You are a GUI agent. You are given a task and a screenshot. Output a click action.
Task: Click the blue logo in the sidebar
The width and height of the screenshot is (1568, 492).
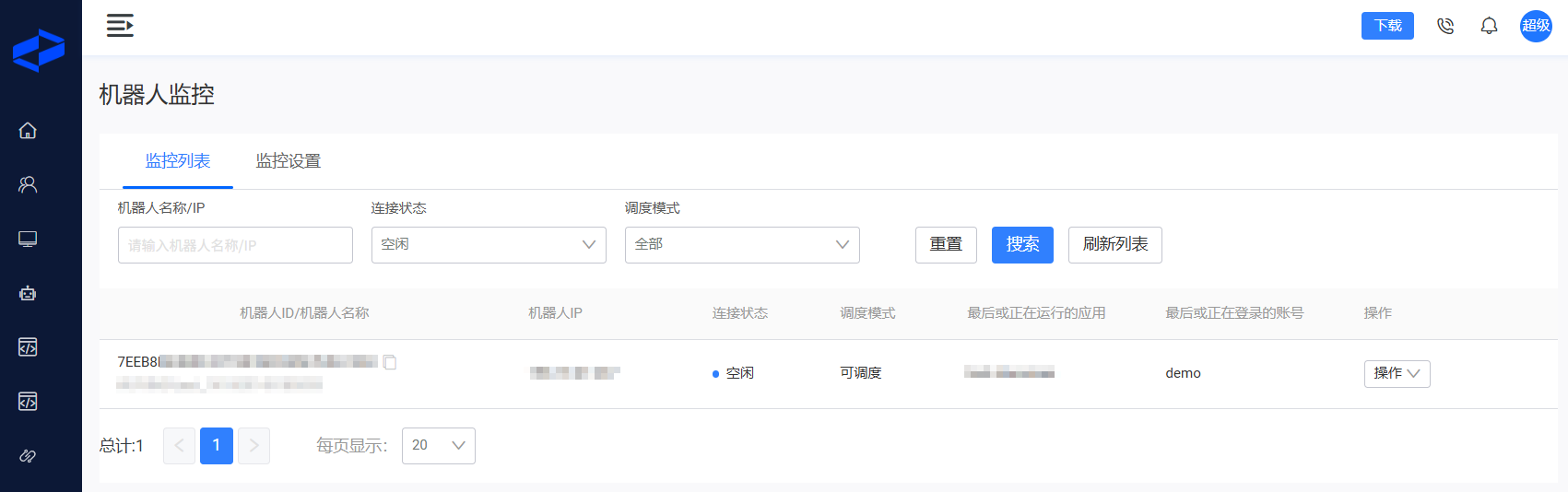(x=39, y=51)
